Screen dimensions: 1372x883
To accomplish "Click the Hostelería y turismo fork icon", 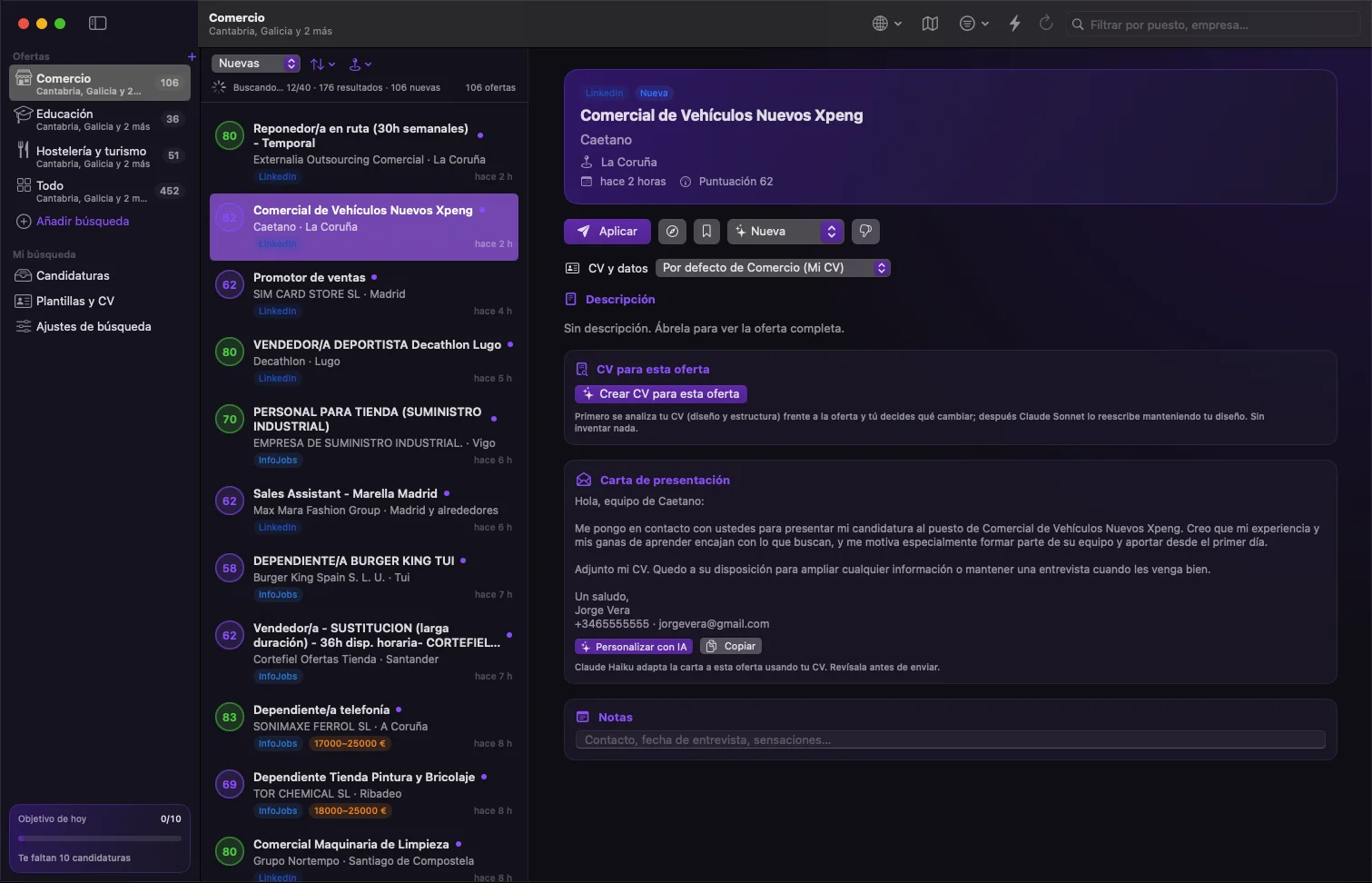I will click(23, 151).
